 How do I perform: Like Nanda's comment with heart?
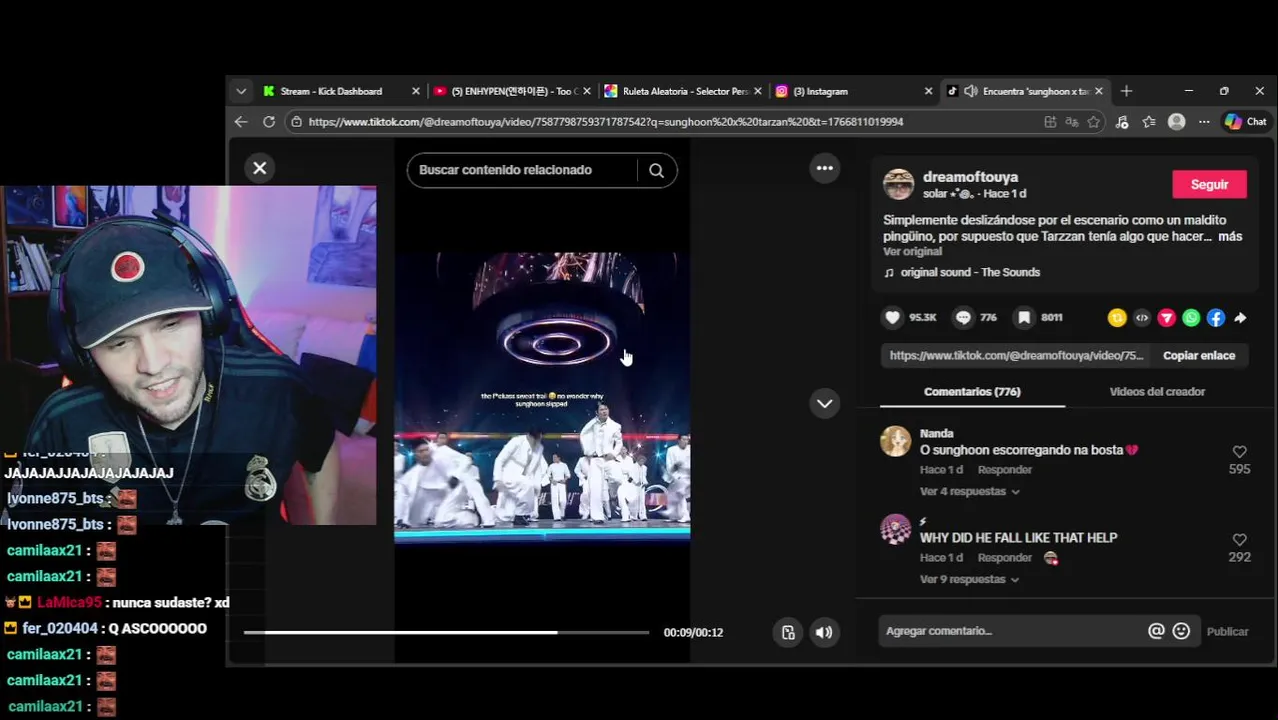point(1240,452)
